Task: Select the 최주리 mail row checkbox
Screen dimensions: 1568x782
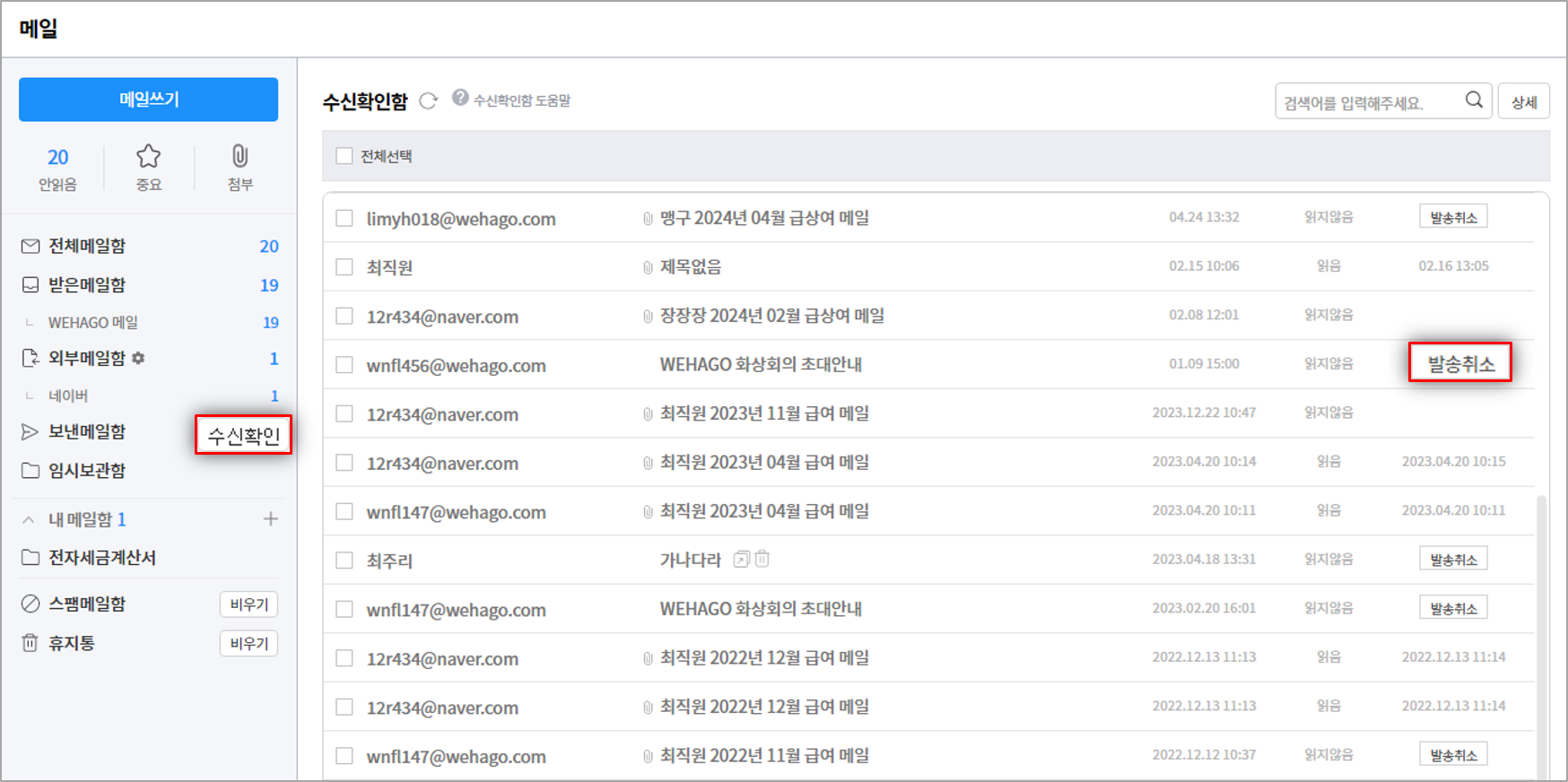Action: 344,560
